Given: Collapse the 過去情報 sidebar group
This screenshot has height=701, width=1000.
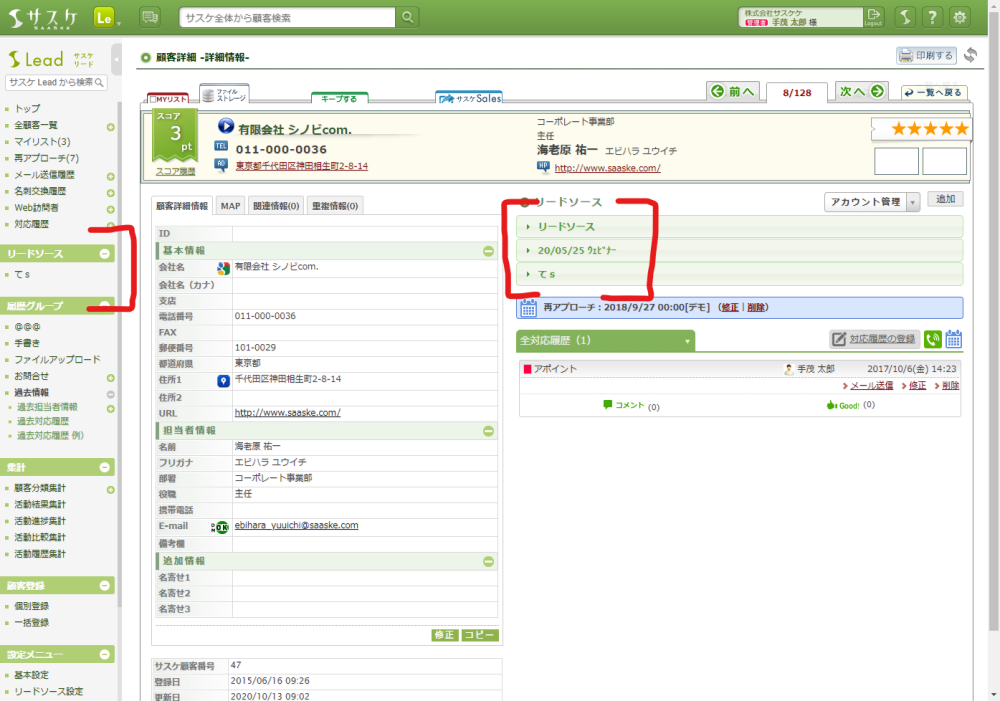Looking at the screenshot, I should (x=110, y=394).
